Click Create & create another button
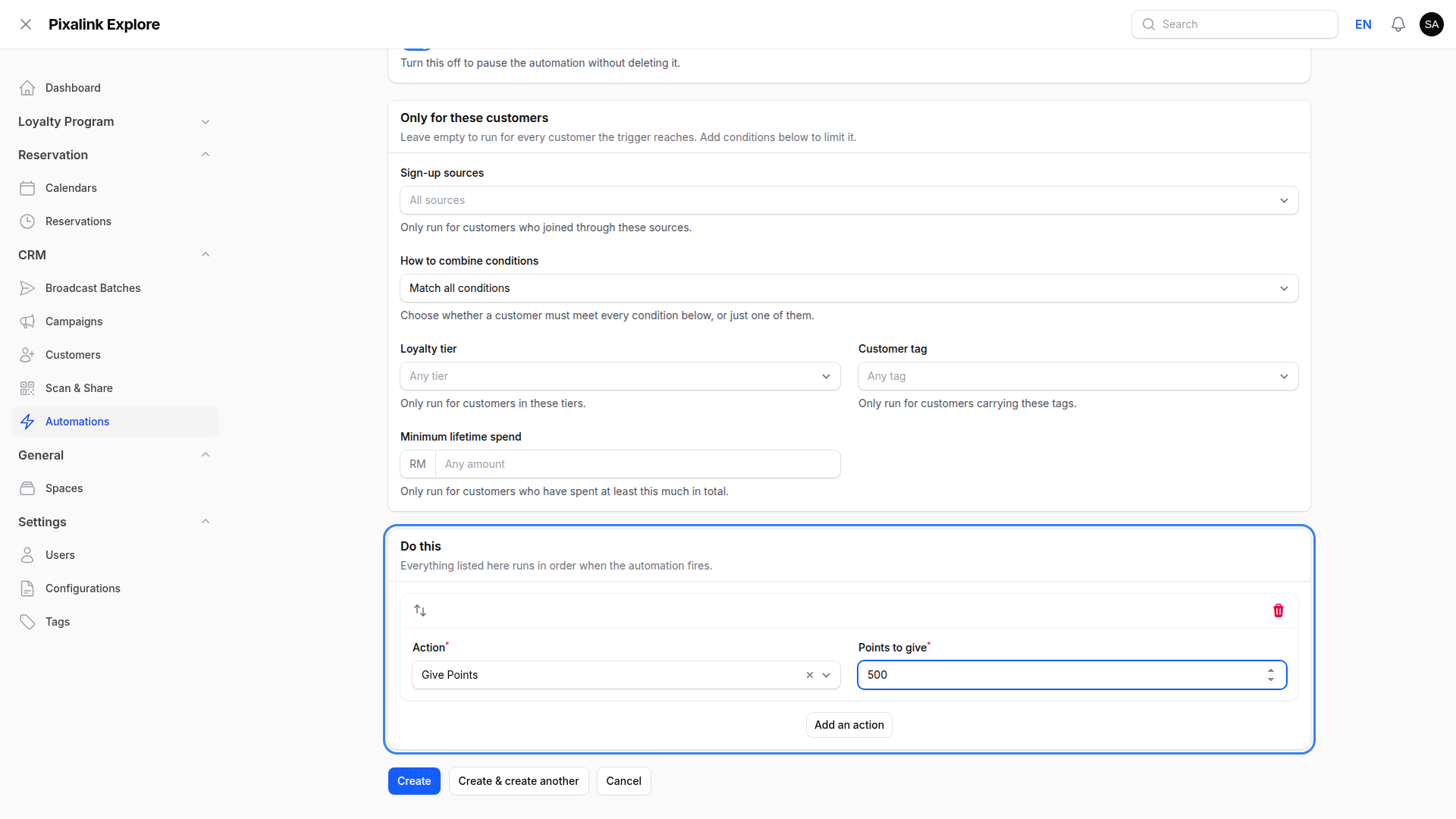The image size is (1456, 819). [x=519, y=781]
